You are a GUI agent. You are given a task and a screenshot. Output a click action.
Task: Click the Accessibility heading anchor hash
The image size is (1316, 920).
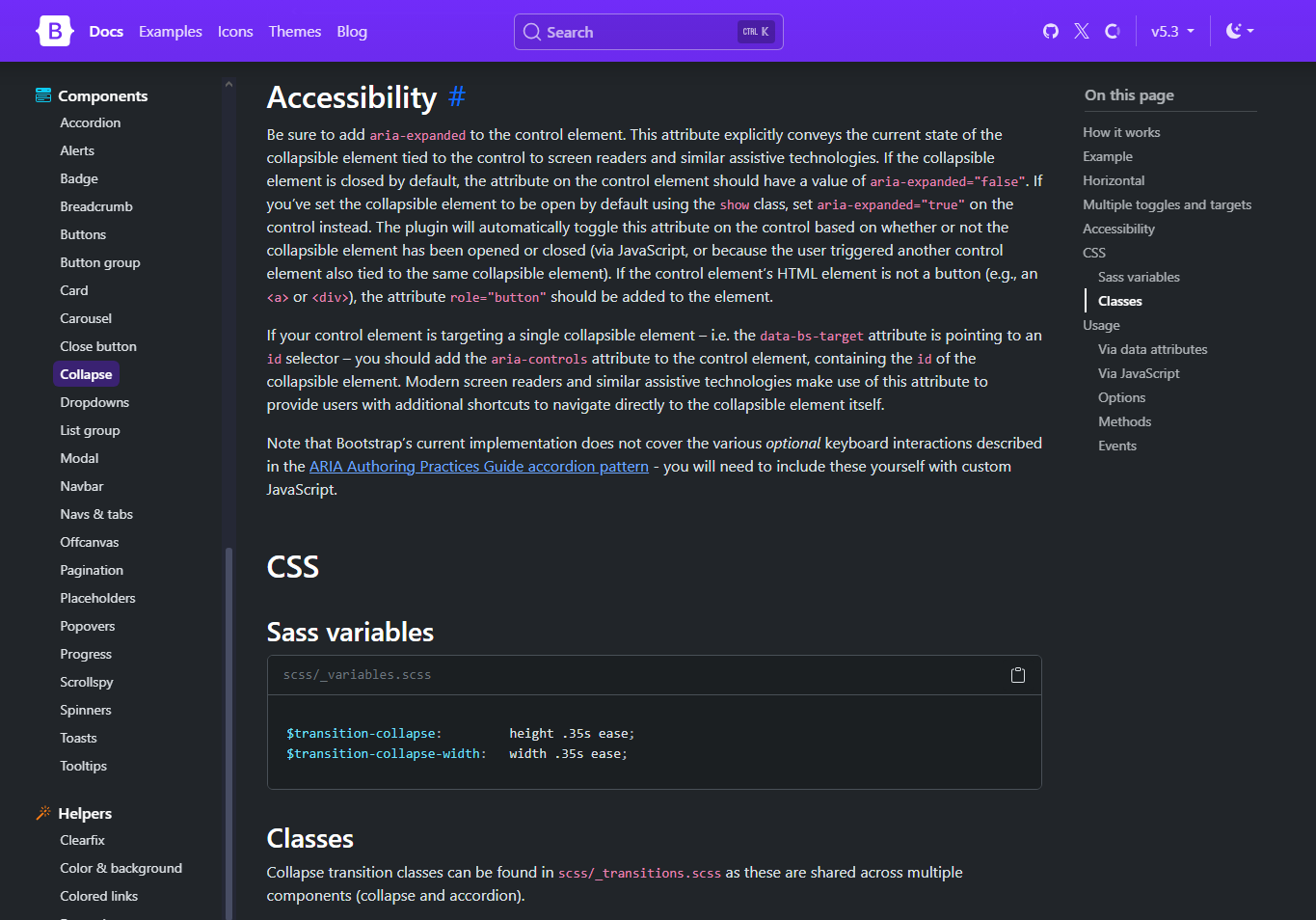click(457, 96)
